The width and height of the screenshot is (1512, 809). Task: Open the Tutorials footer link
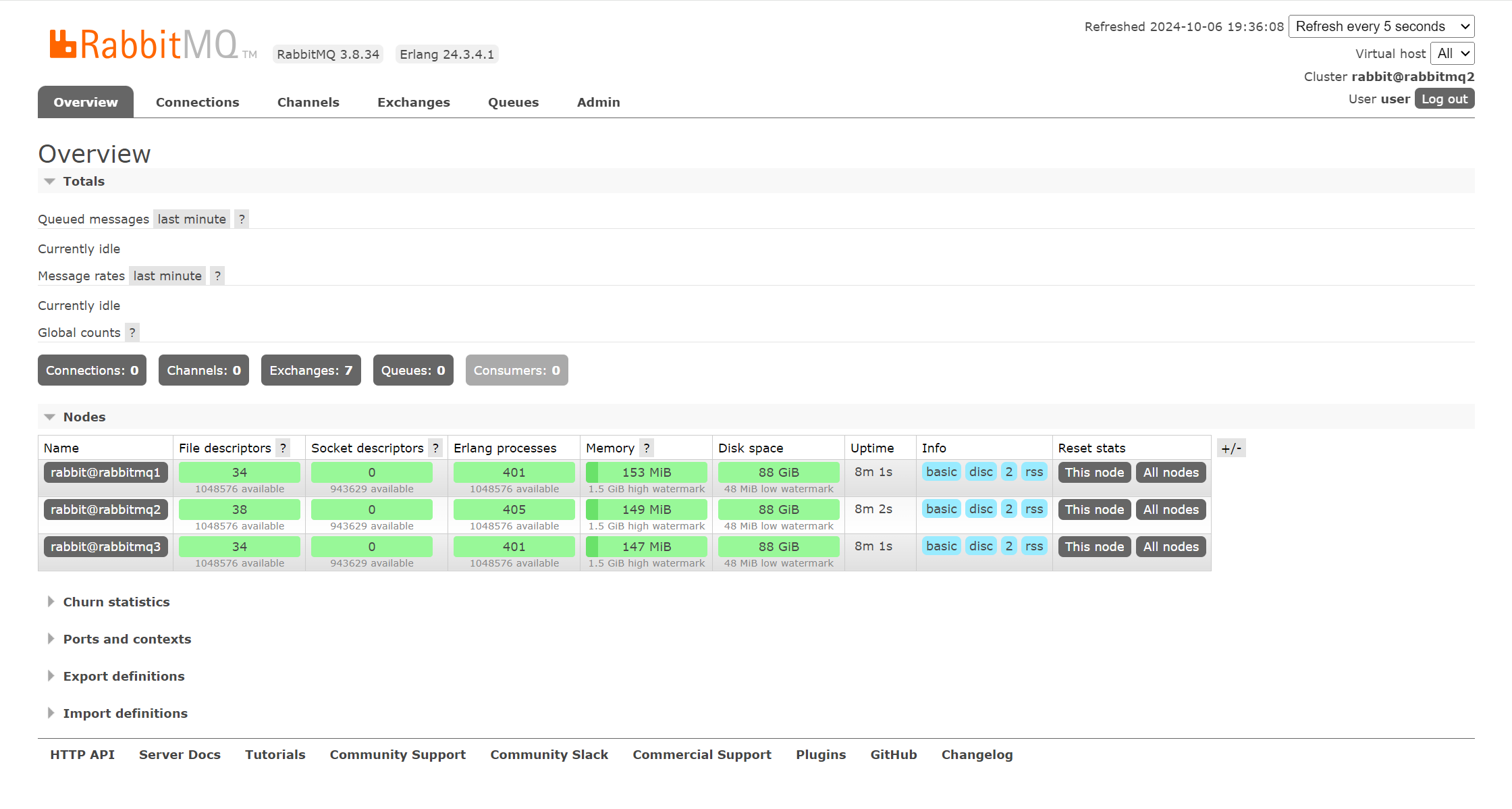[x=275, y=754]
